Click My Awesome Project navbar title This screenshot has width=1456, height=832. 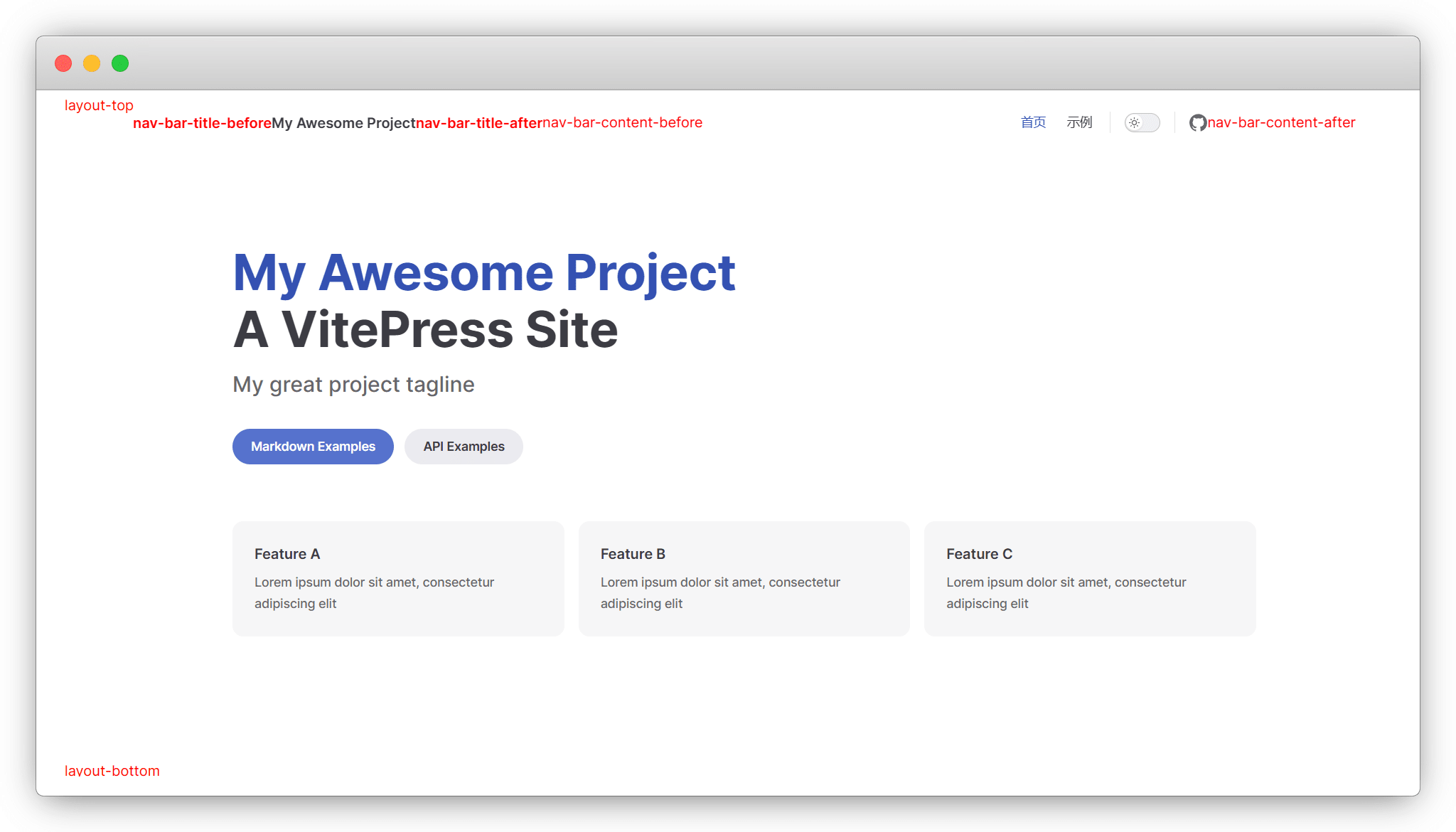(x=343, y=123)
